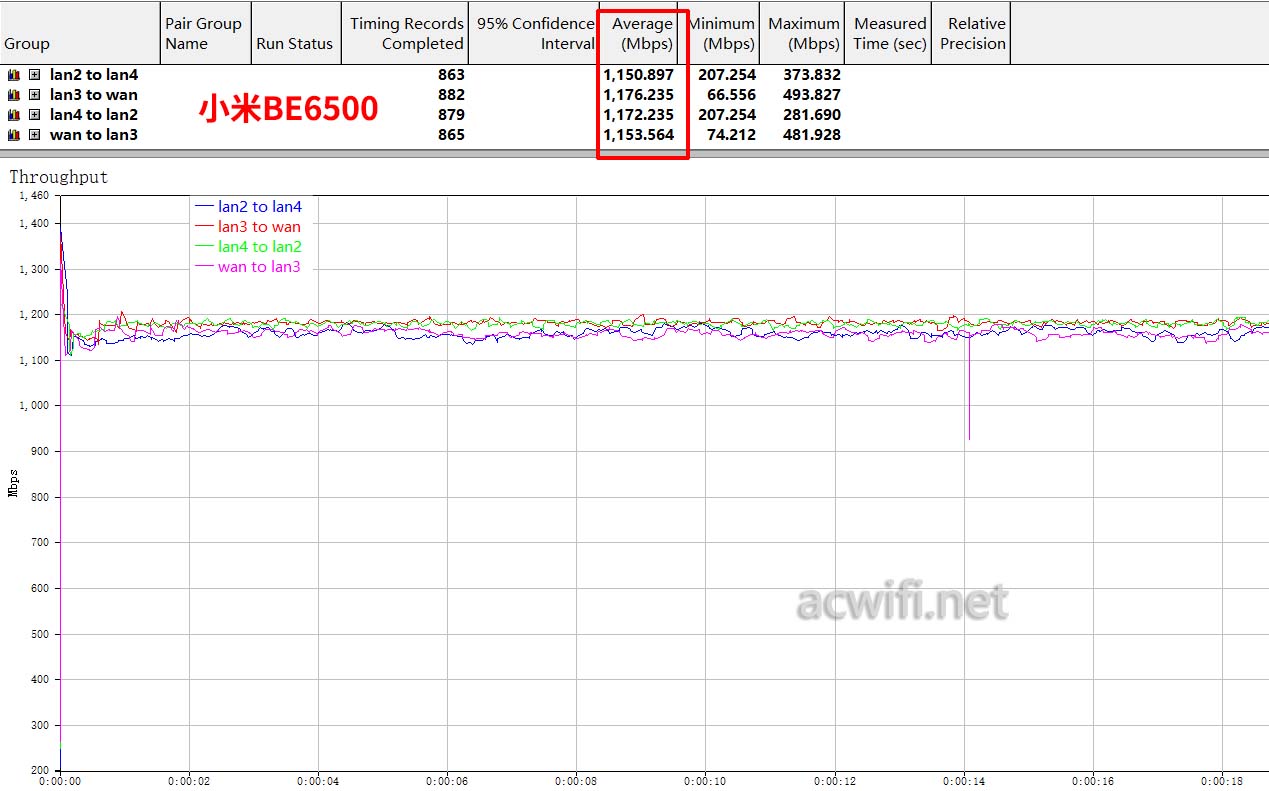Click the average value 1,153.564

coord(639,135)
